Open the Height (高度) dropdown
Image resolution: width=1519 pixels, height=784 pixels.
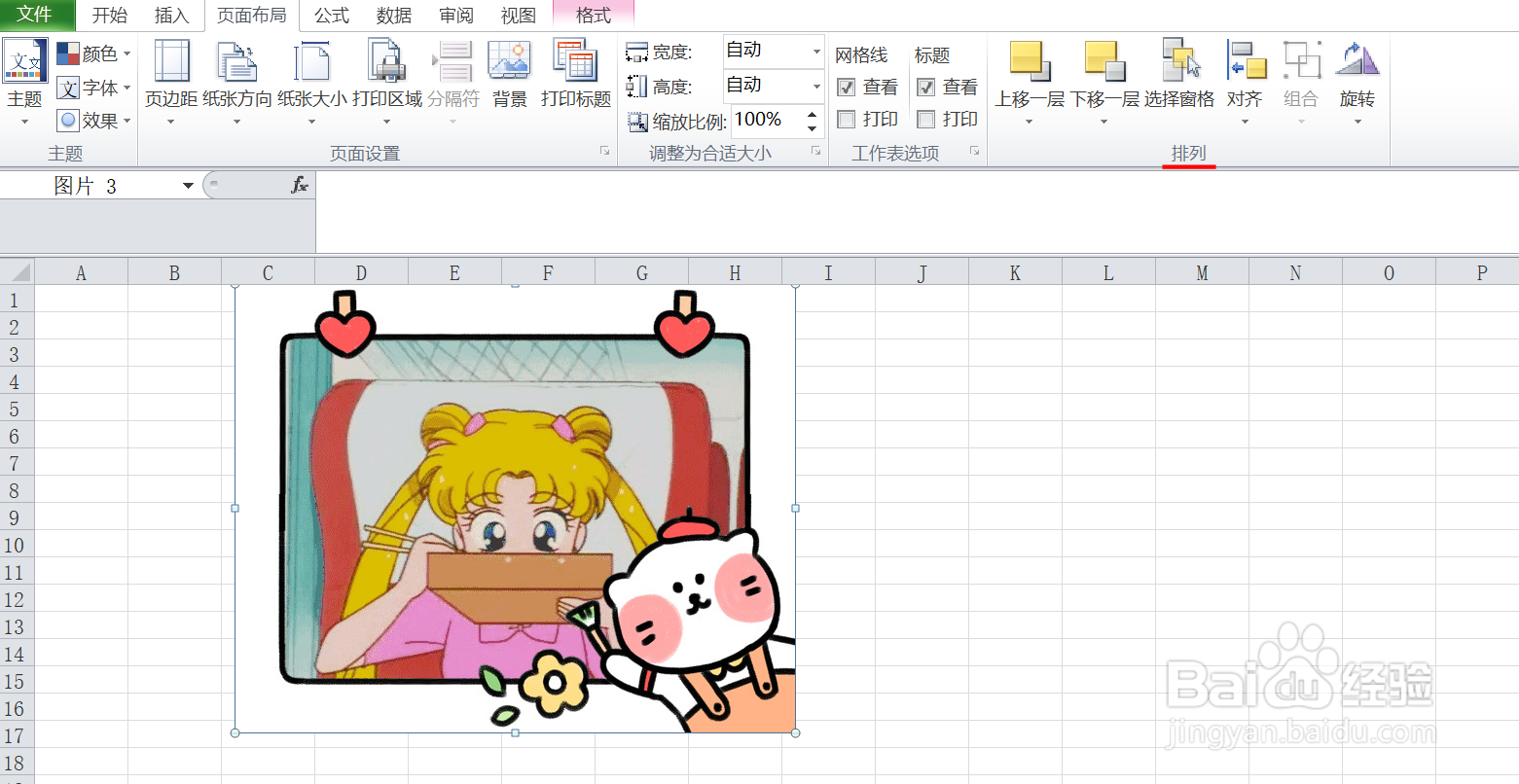[816, 87]
